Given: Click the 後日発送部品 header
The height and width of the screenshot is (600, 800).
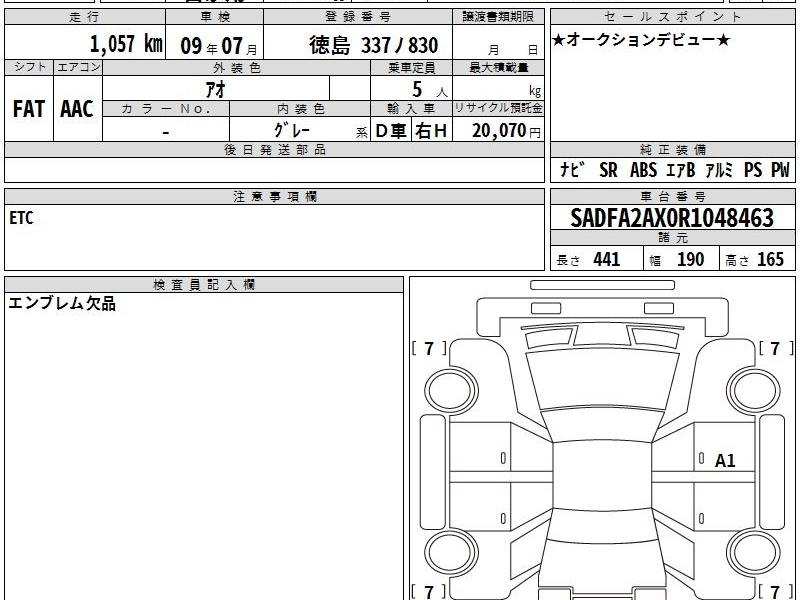Looking at the screenshot, I should 274,150.
